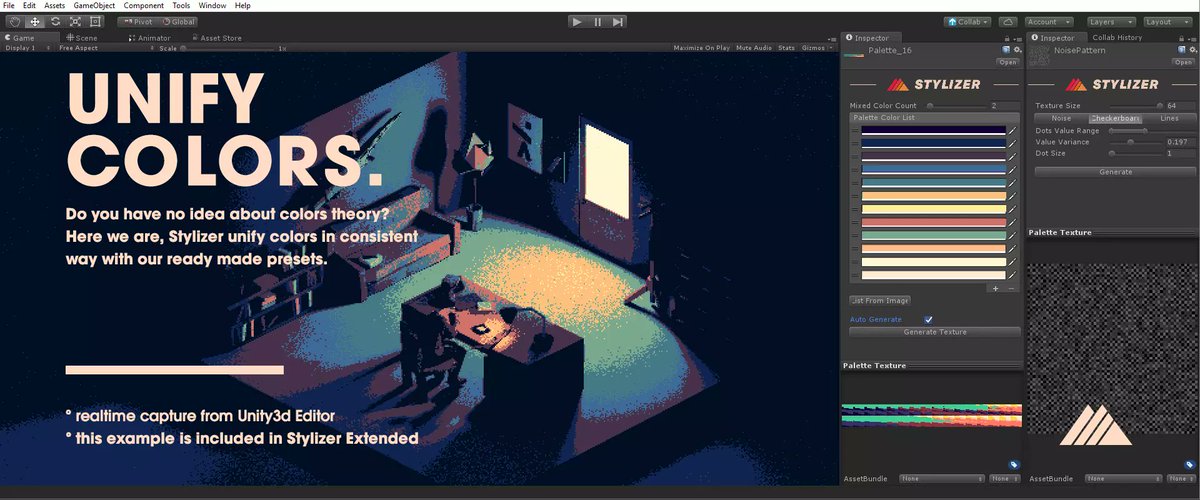Click the Value Variance slider
This screenshot has height=500, width=1200.
1135,142
